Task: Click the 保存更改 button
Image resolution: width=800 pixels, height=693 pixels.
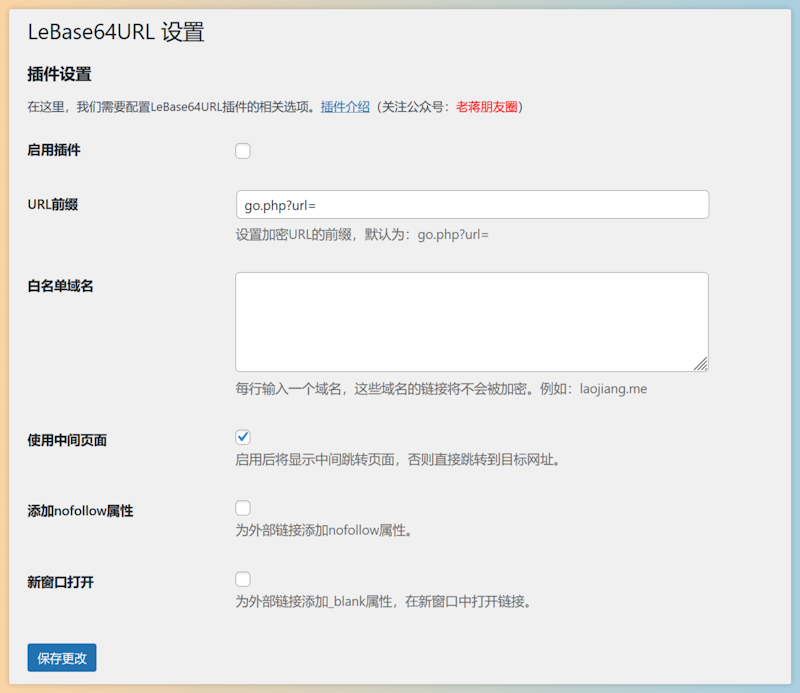Action: pyautogui.click(x=62, y=658)
